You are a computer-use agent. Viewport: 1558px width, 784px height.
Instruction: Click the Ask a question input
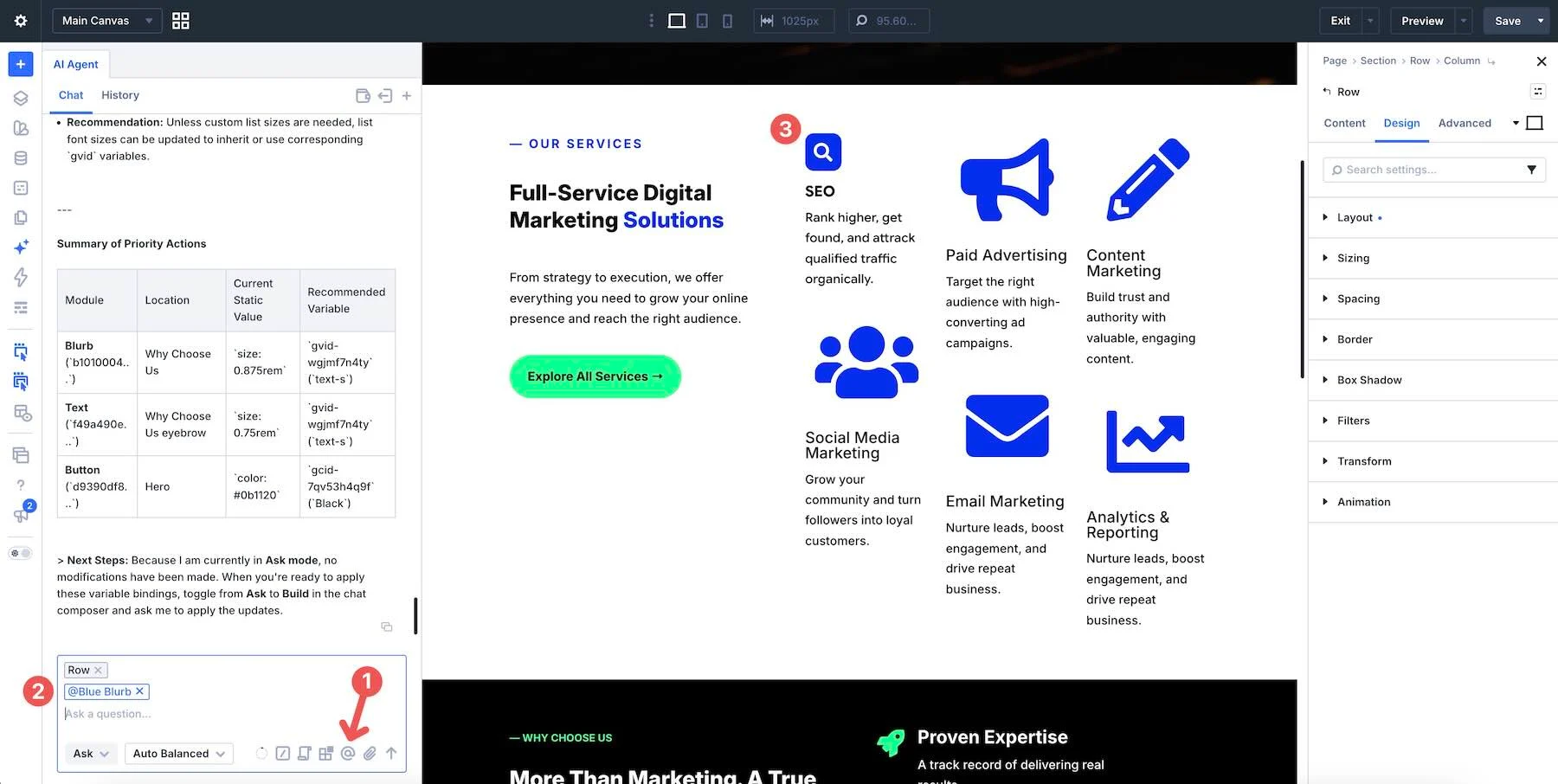tap(231, 714)
